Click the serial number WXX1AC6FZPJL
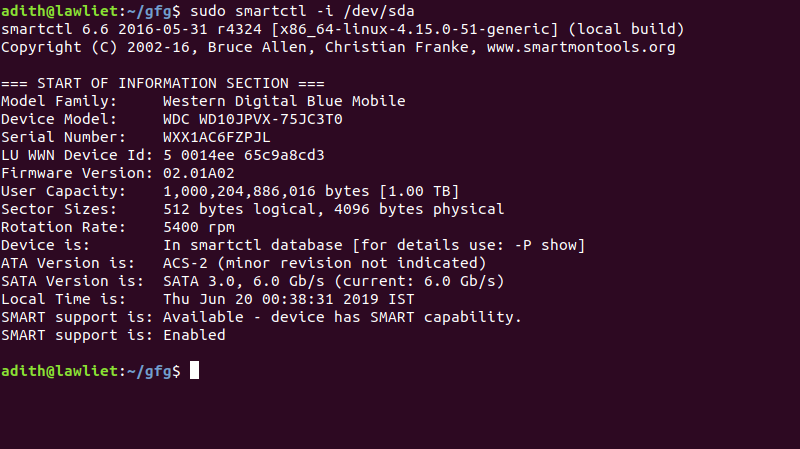This screenshot has height=449, width=800. [x=217, y=137]
